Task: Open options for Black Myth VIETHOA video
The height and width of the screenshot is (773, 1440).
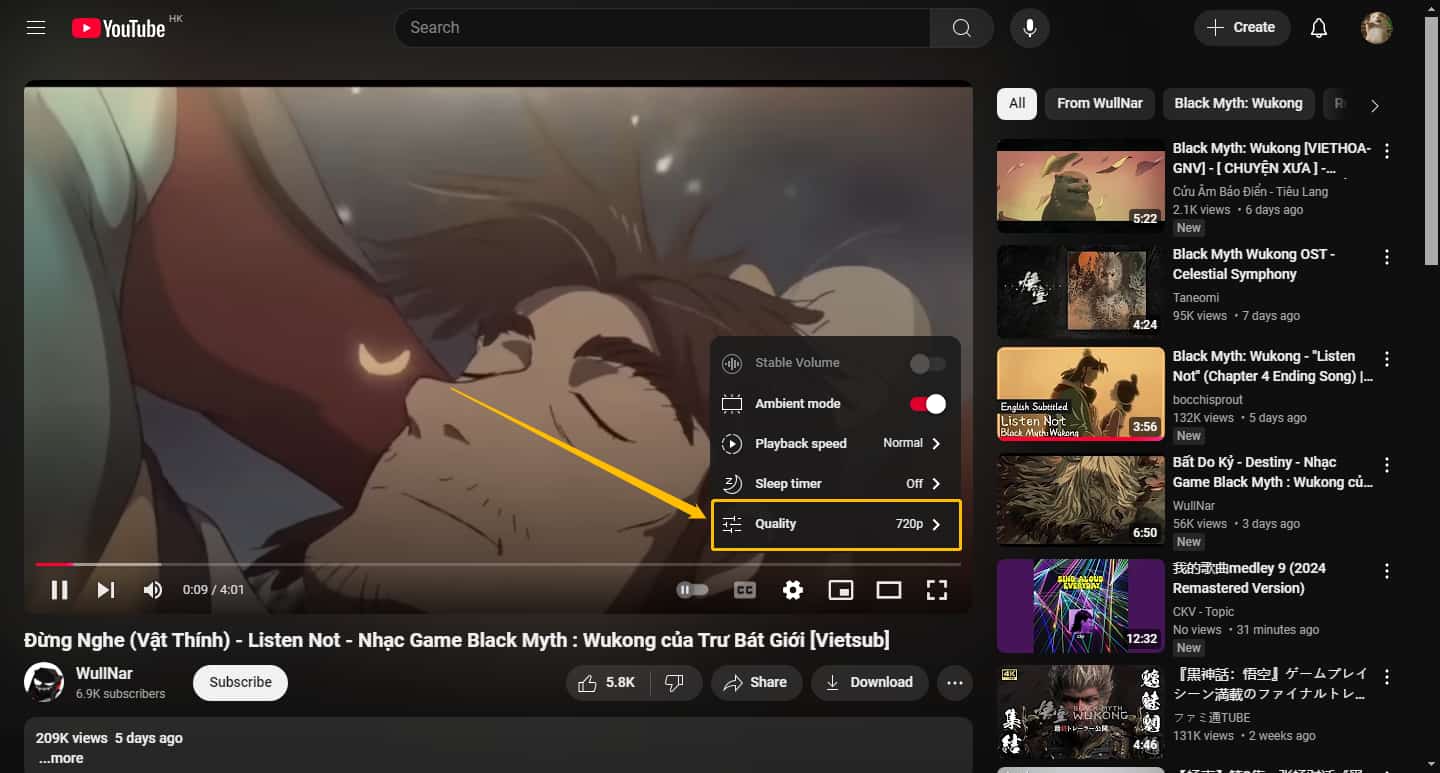Action: [x=1387, y=151]
